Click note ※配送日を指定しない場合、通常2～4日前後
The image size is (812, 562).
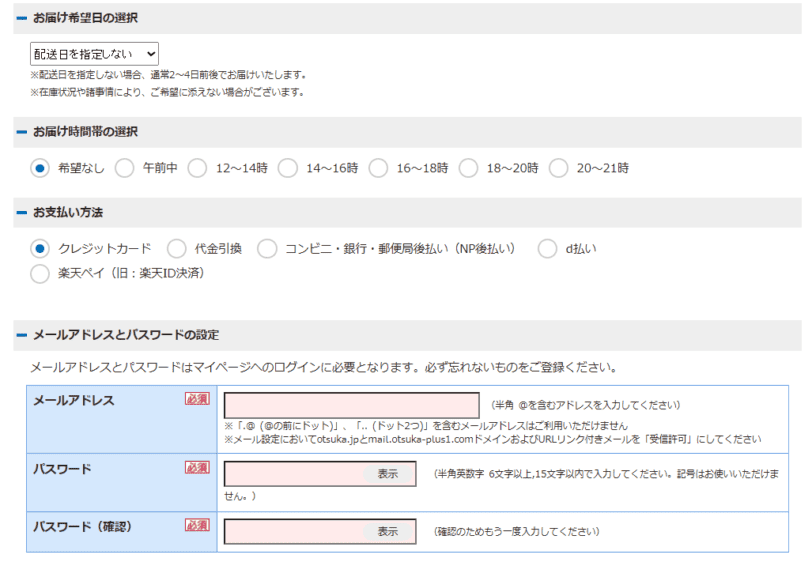(x=168, y=75)
